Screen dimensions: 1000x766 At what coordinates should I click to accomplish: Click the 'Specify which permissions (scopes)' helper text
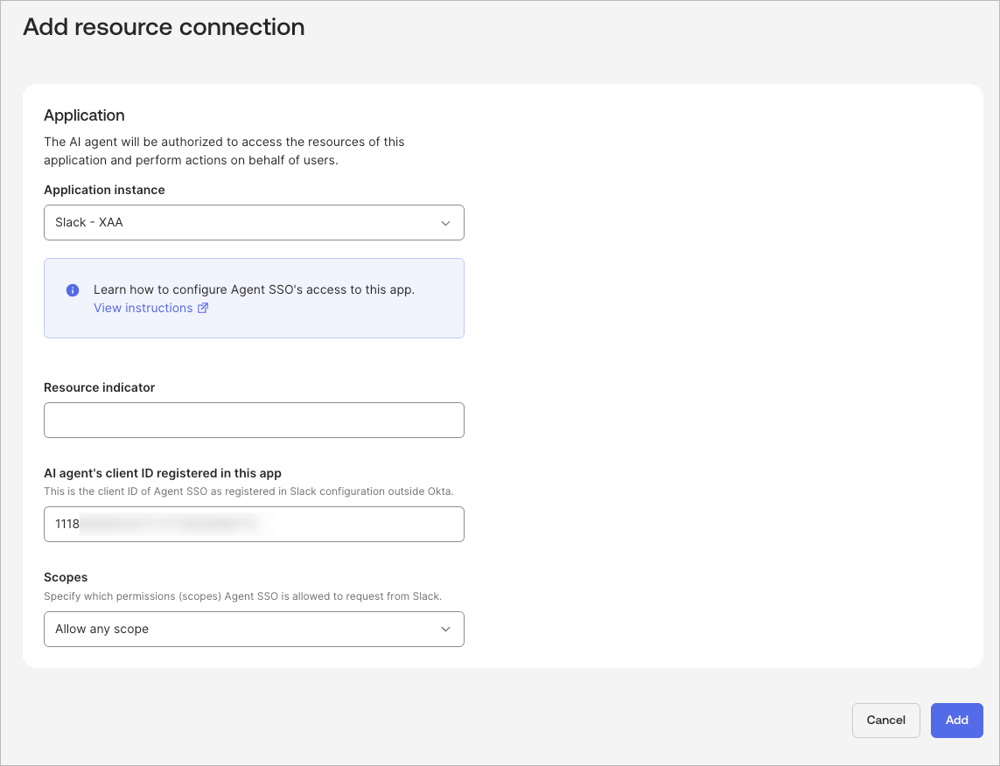coord(243,596)
